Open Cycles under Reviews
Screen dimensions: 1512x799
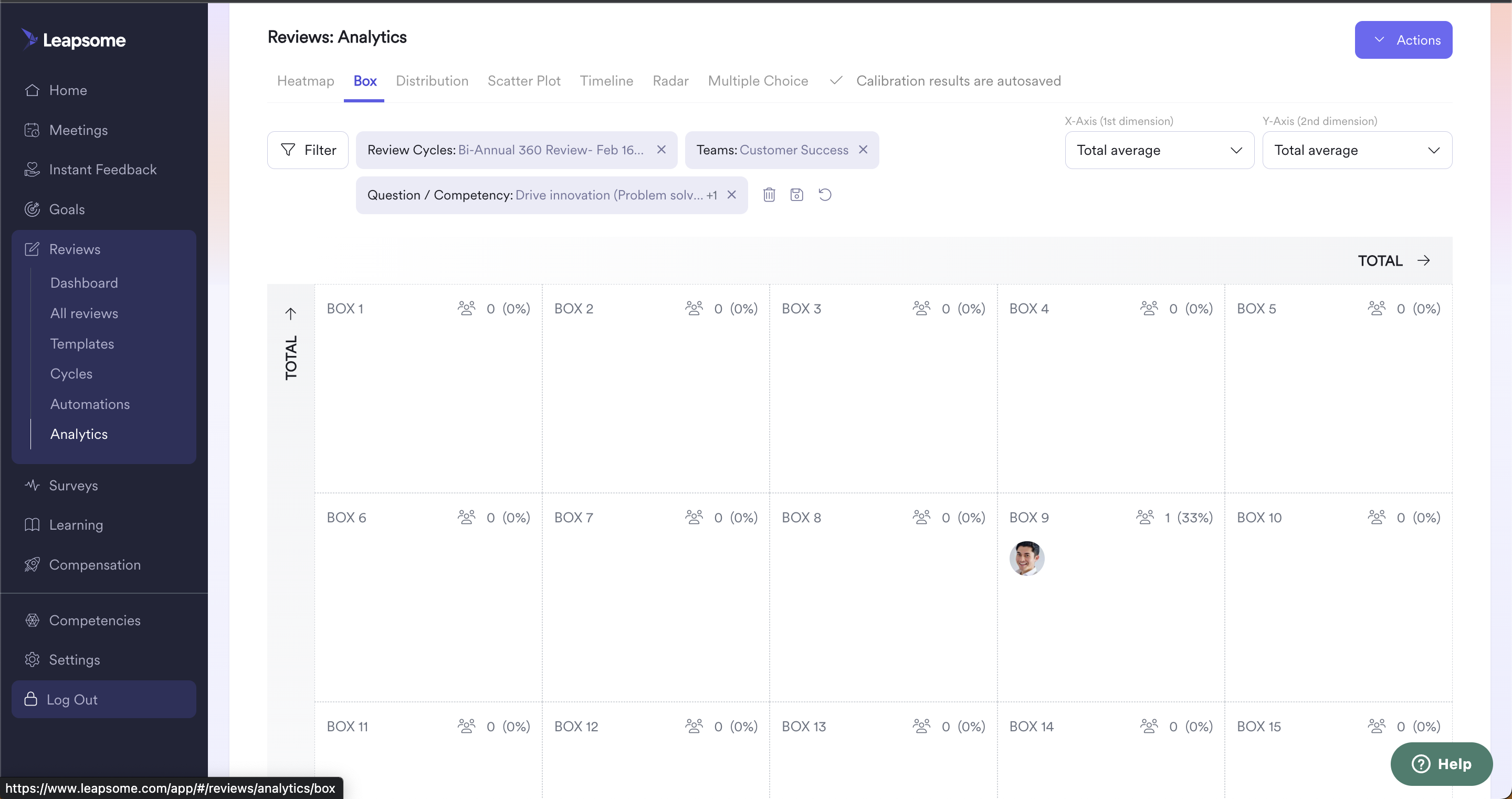[x=71, y=373]
